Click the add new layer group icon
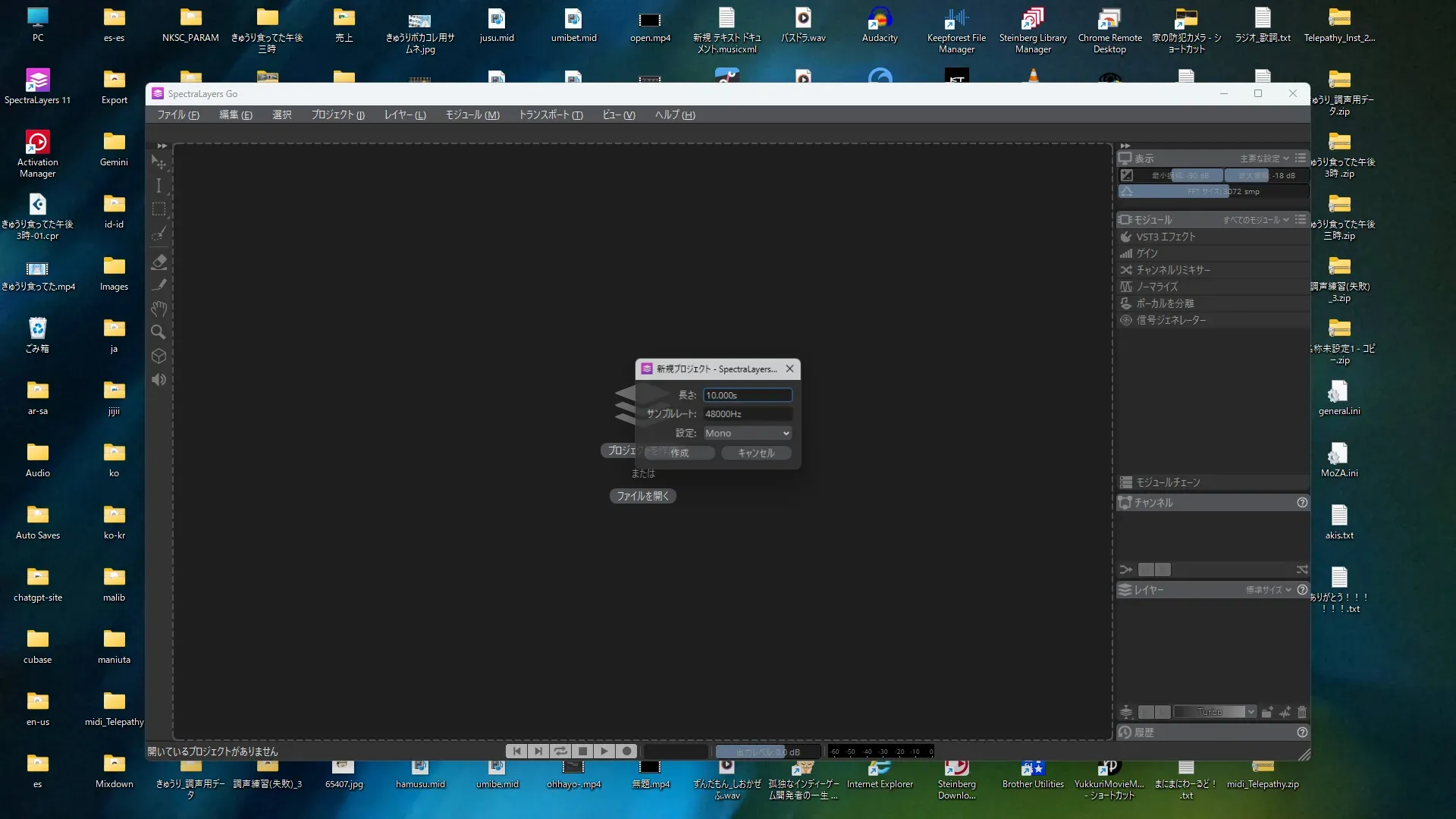 1267,712
